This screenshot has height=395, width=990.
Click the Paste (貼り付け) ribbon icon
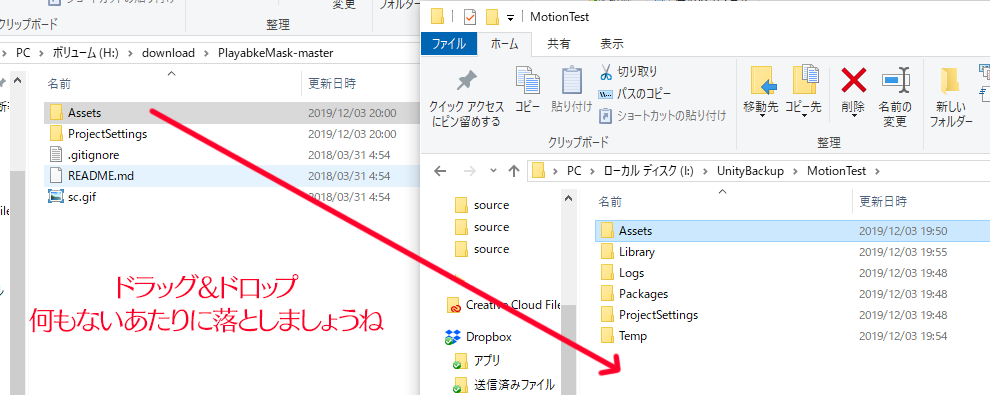[571, 89]
